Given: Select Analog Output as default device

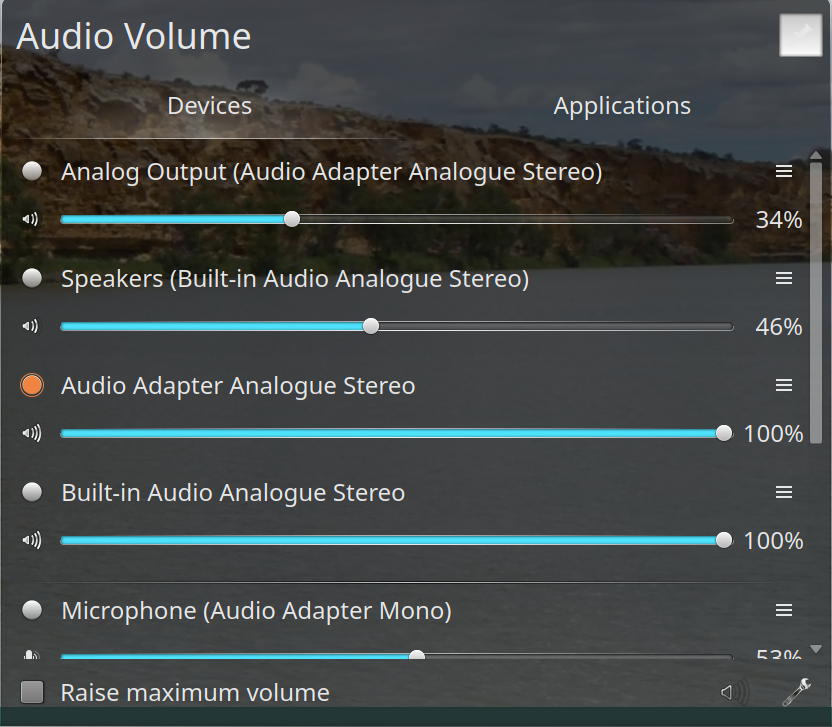Looking at the screenshot, I should click(32, 171).
